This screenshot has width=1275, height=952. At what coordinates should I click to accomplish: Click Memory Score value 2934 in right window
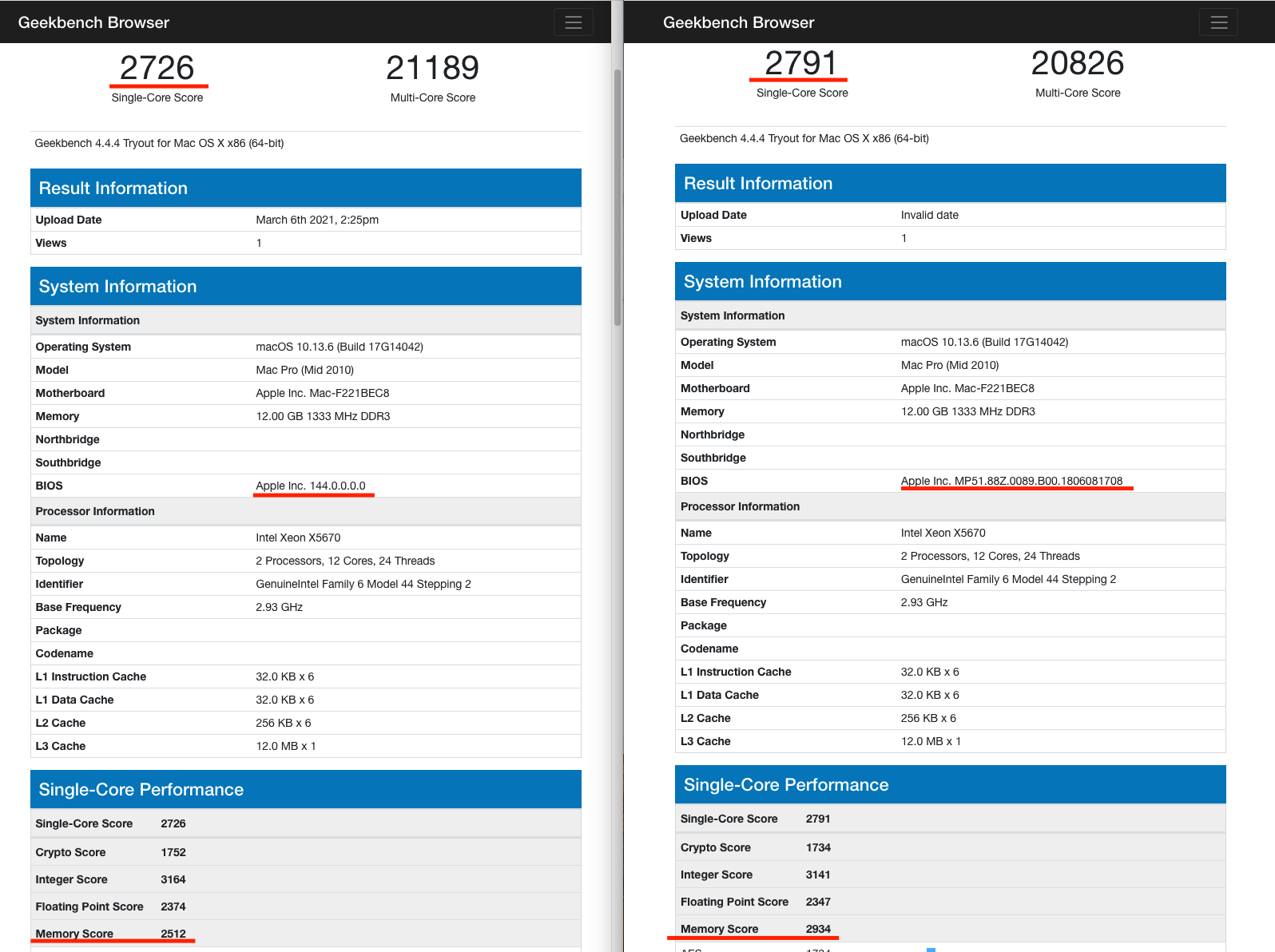(x=818, y=929)
